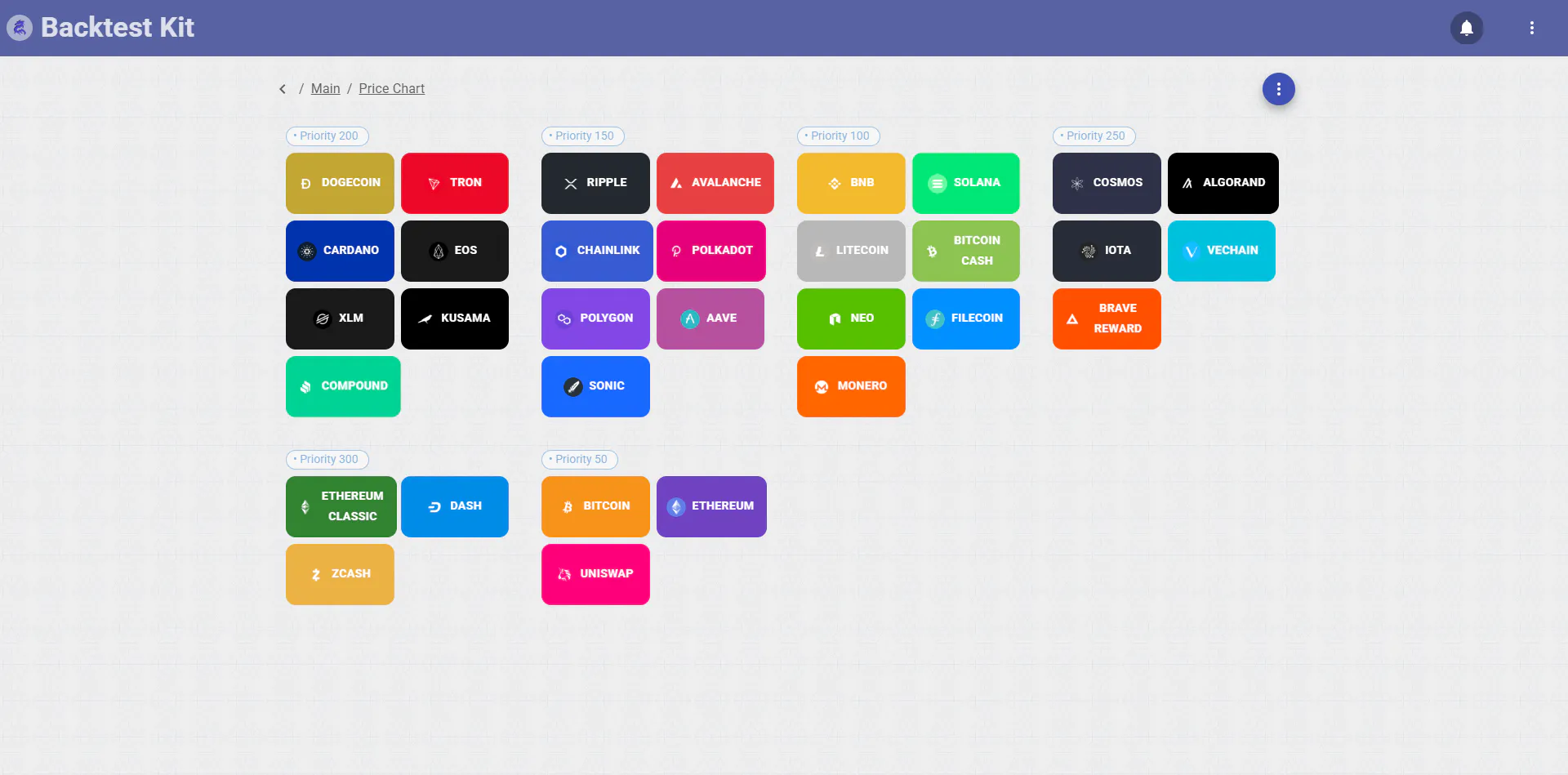Click the Cardano logo icon

(307, 252)
